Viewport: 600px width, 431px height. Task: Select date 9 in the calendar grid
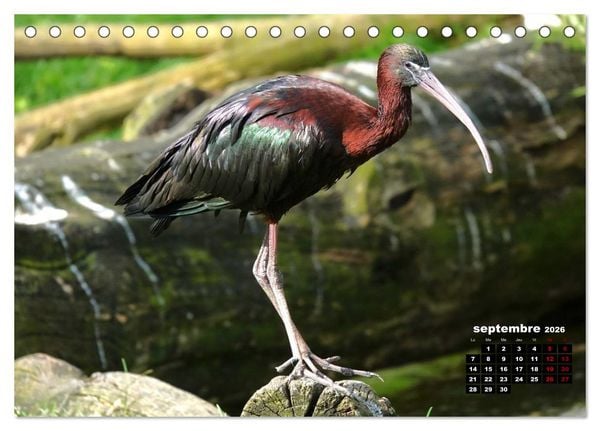tap(504, 359)
